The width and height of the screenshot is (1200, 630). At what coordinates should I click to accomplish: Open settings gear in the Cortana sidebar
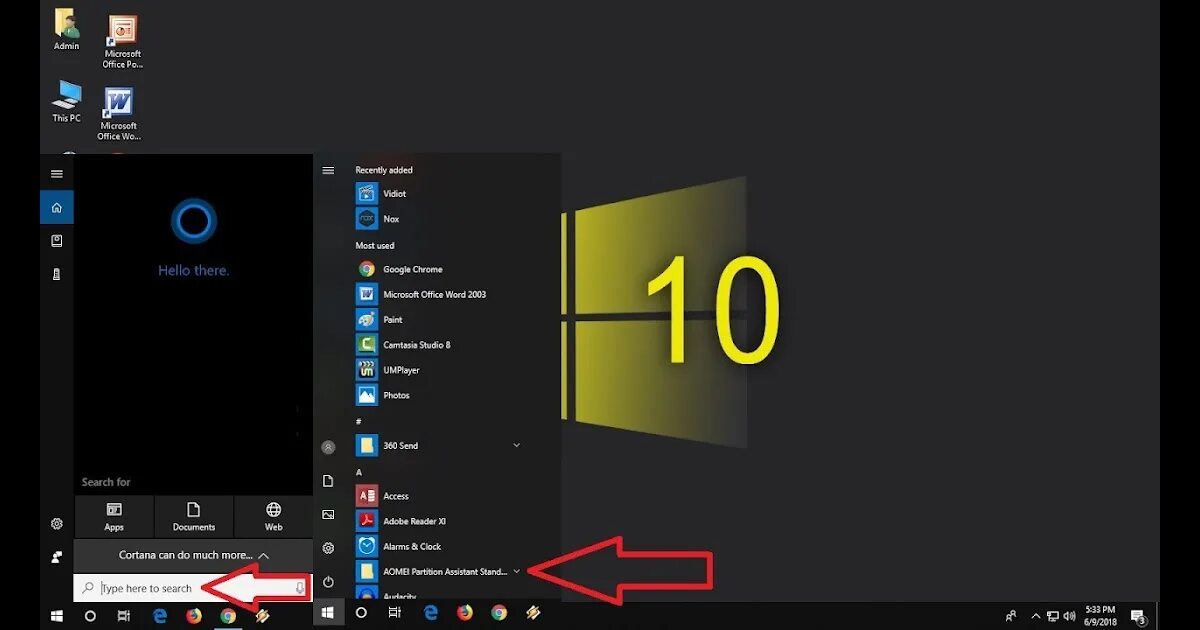pos(57,524)
